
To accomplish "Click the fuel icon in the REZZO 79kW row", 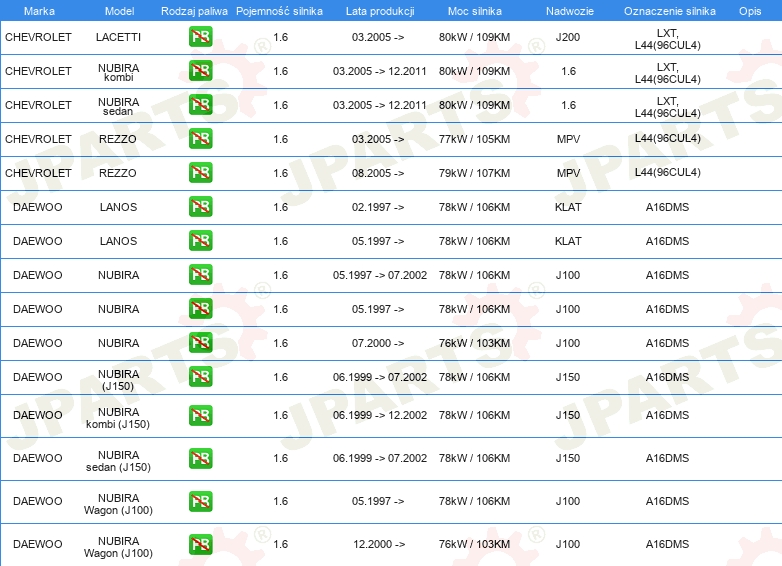I will click(200, 172).
